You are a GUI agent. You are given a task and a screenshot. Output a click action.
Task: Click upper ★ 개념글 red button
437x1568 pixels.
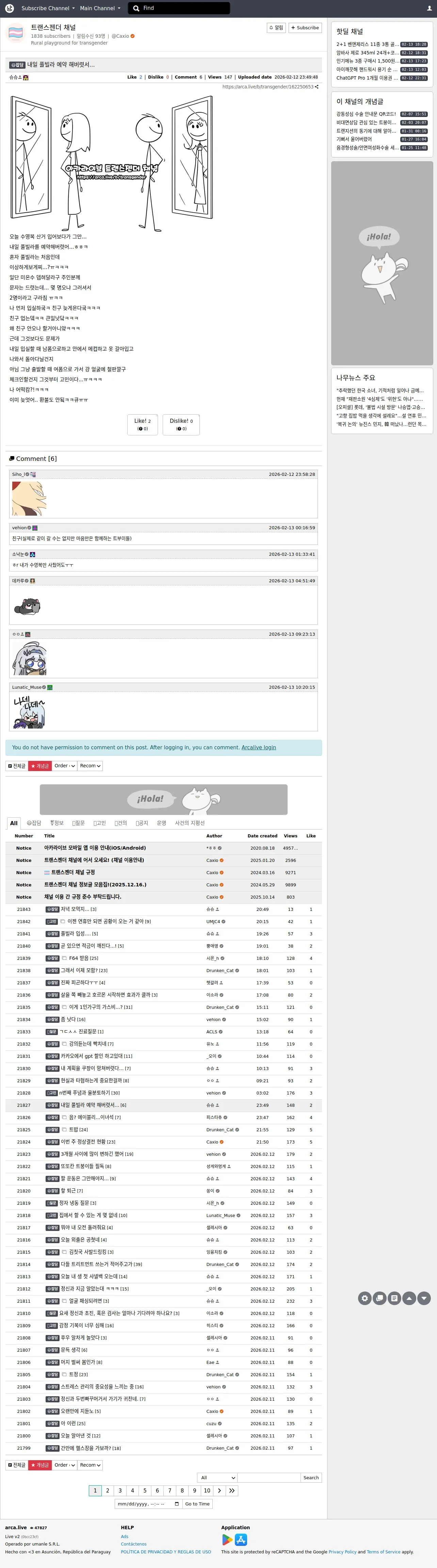click(x=39, y=766)
